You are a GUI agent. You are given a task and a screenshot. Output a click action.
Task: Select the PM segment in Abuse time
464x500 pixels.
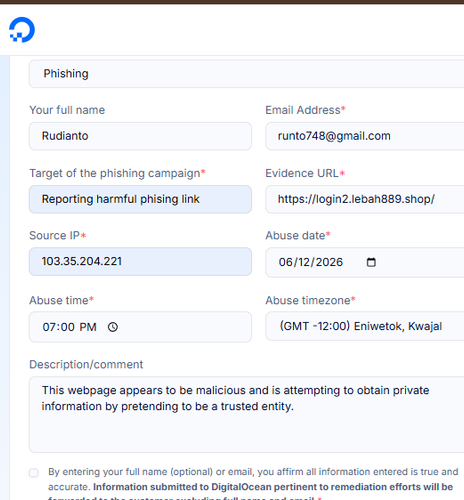88,327
